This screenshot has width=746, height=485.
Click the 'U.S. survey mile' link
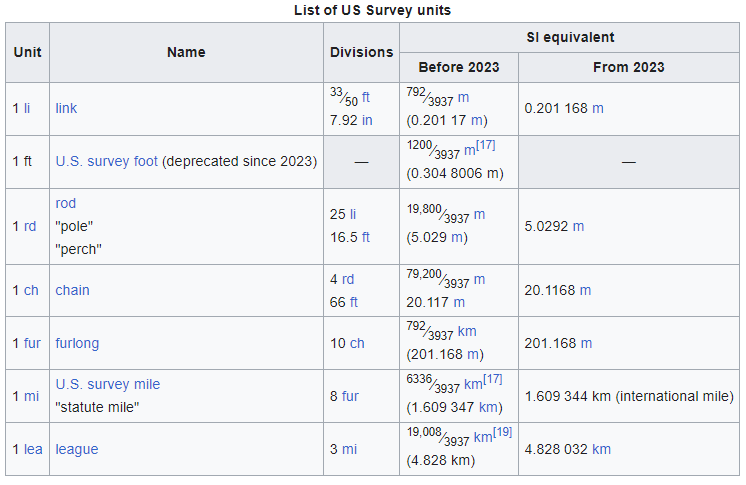(x=108, y=384)
